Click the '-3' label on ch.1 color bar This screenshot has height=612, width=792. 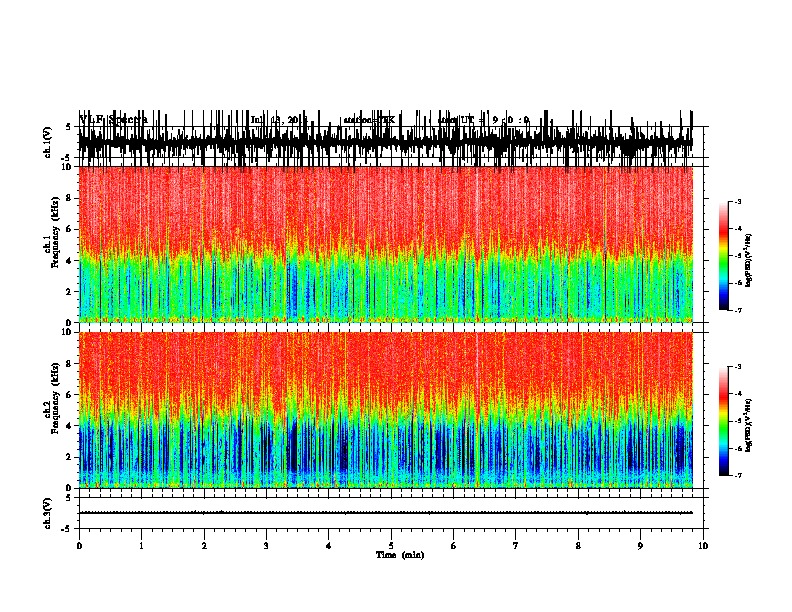click(737, 201)
